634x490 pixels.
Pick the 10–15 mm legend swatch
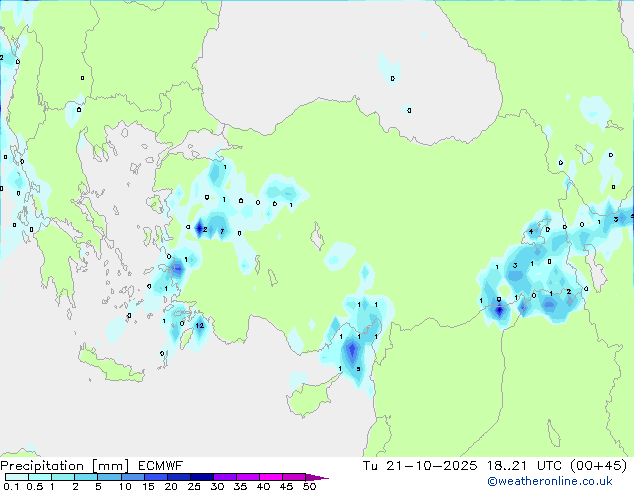(132, 477)
